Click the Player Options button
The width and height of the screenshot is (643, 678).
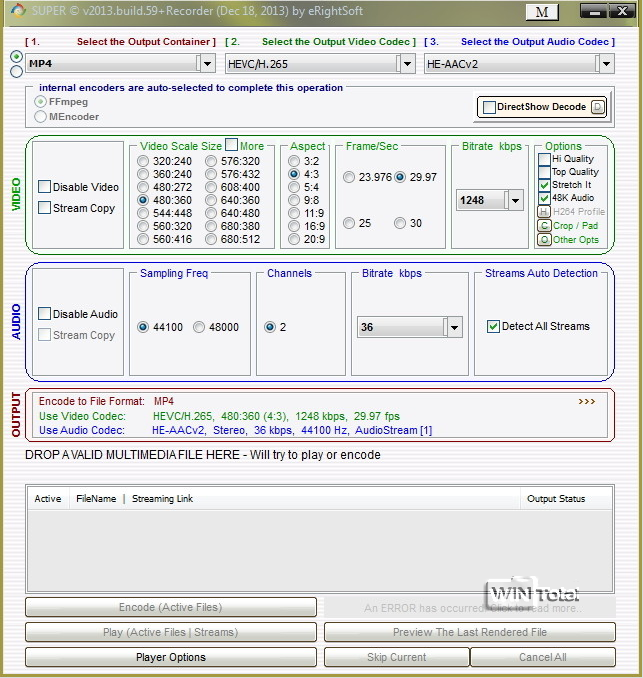pyautogui.click(x=171, y=657)
